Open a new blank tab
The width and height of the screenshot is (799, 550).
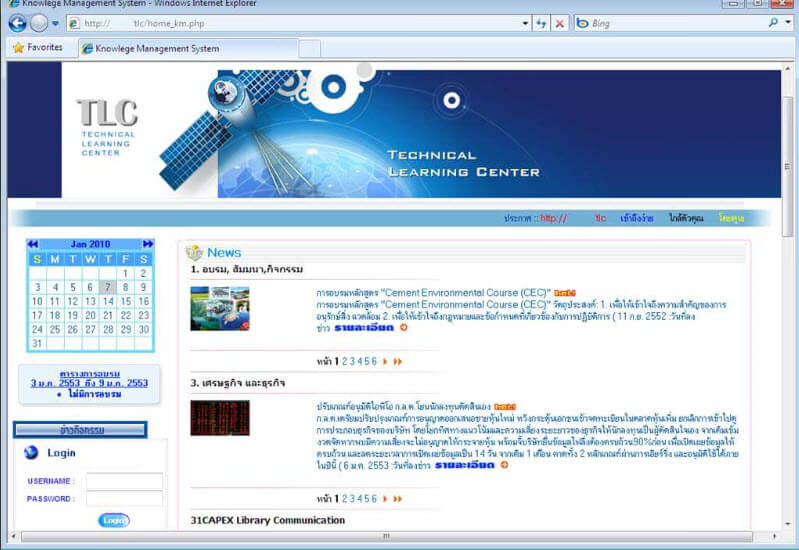point(310,48)
